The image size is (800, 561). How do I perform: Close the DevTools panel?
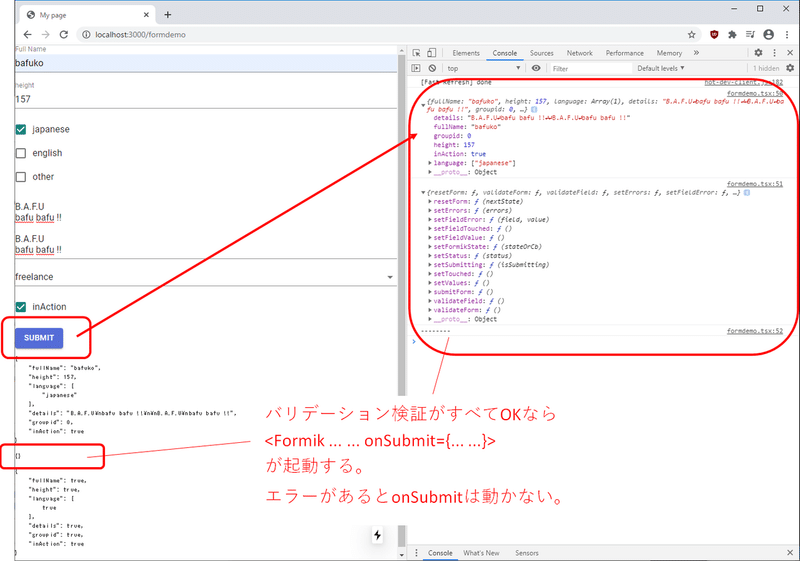(x=790, y=53)
